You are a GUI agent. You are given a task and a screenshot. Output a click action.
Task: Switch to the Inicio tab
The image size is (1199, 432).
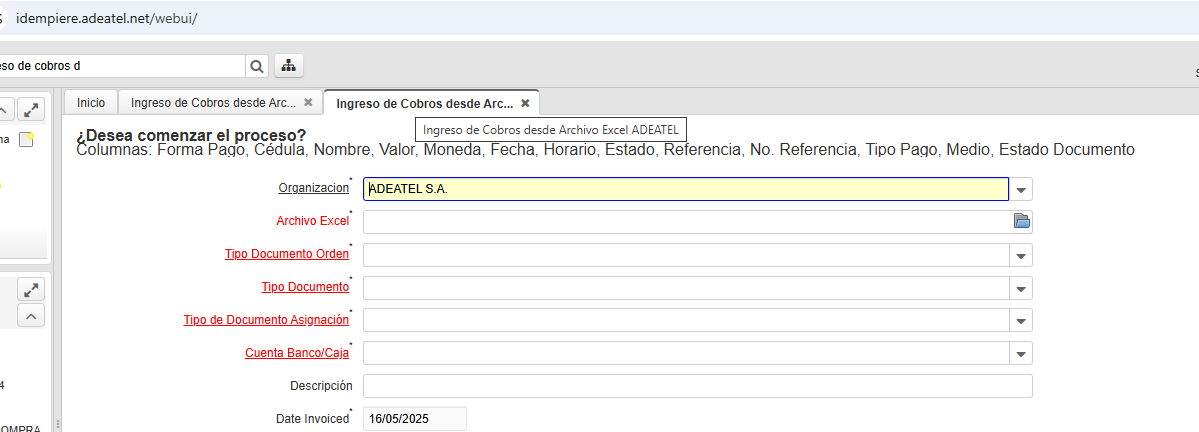click(x=91, y=103)
